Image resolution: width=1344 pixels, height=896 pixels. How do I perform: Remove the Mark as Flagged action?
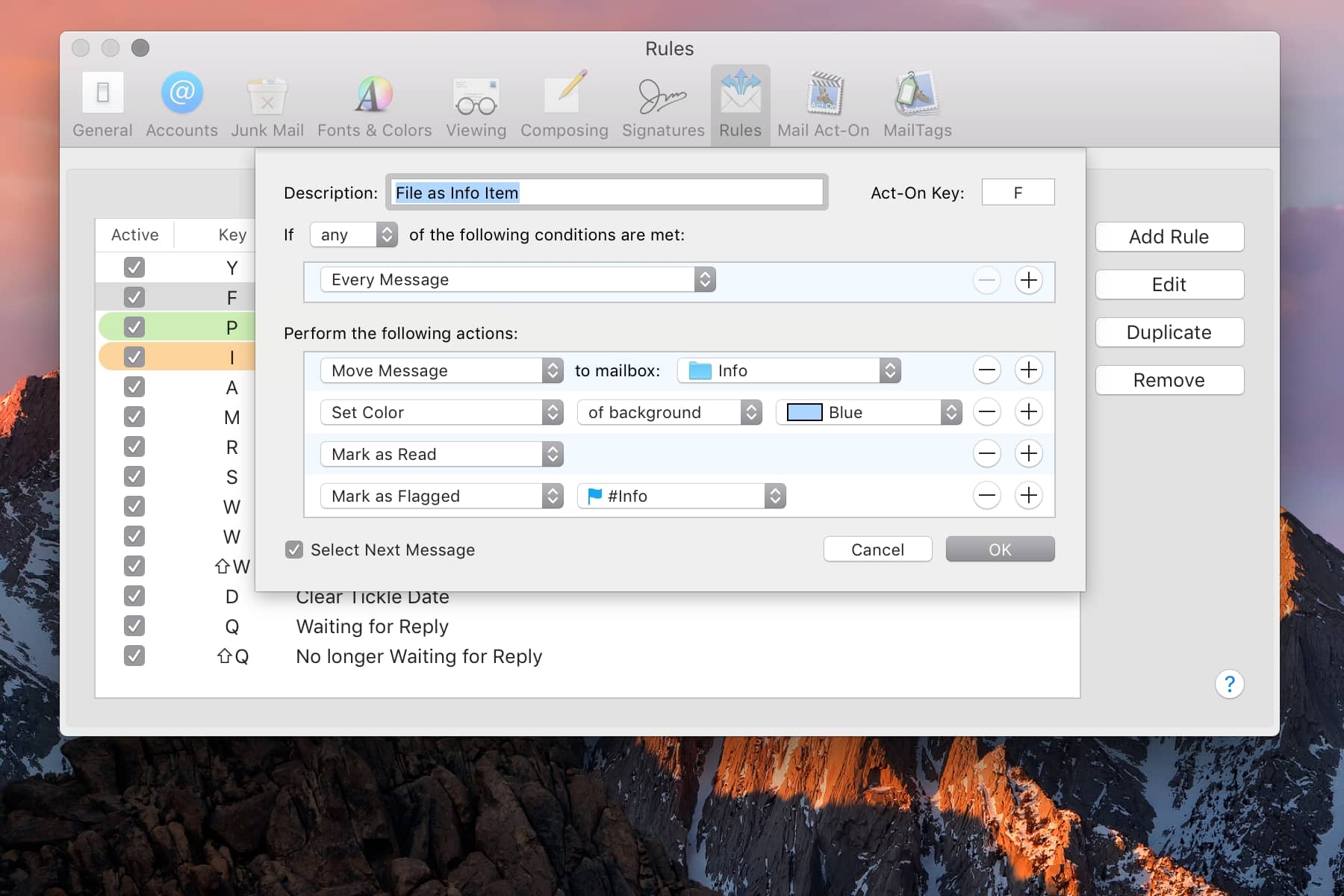pyautogui.click(x=986, y=496)
